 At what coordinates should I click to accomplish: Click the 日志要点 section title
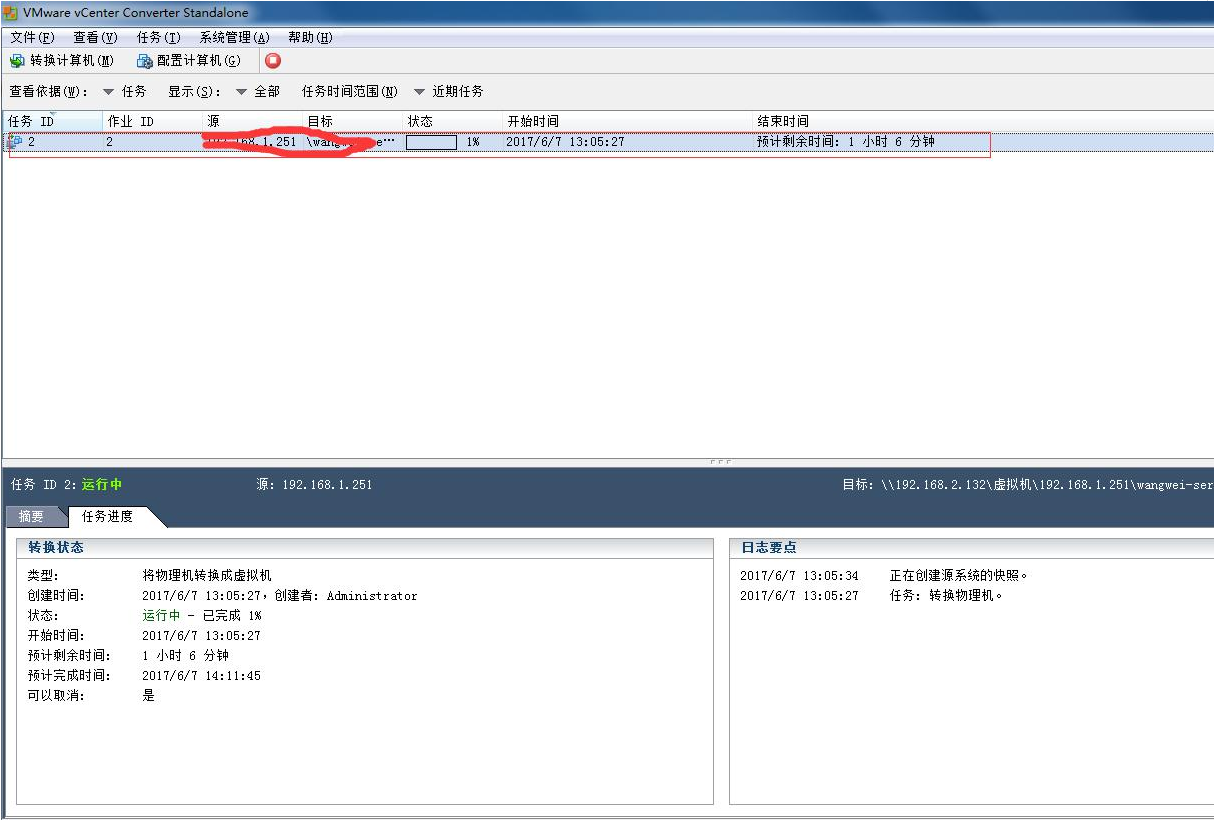point(769,548)
